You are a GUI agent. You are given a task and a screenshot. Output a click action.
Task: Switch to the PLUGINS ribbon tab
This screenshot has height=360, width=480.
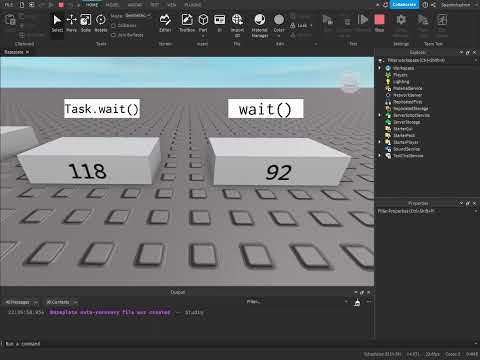pos(193,5)
